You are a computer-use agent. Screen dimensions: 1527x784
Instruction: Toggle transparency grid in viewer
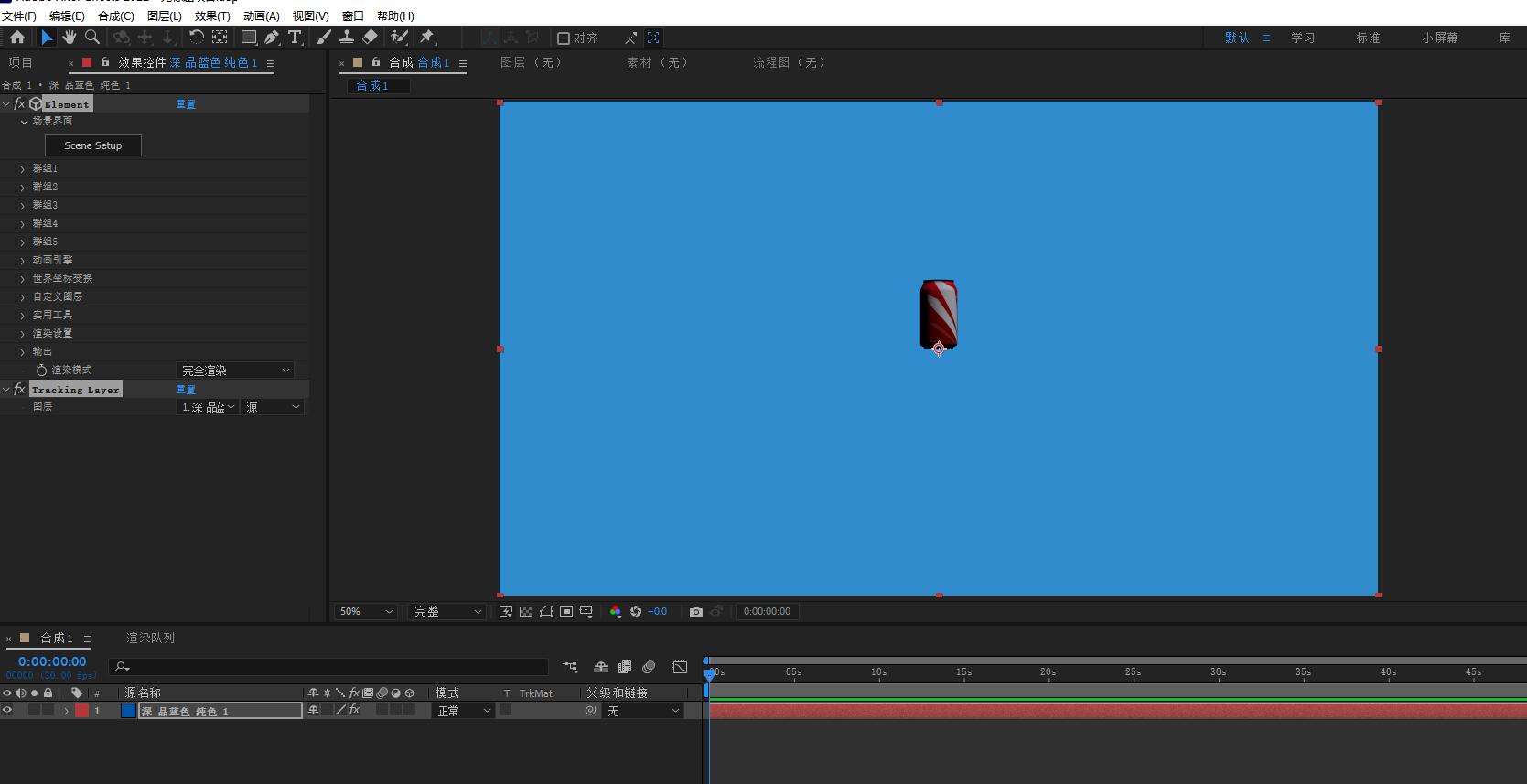[x=526, y=611]
